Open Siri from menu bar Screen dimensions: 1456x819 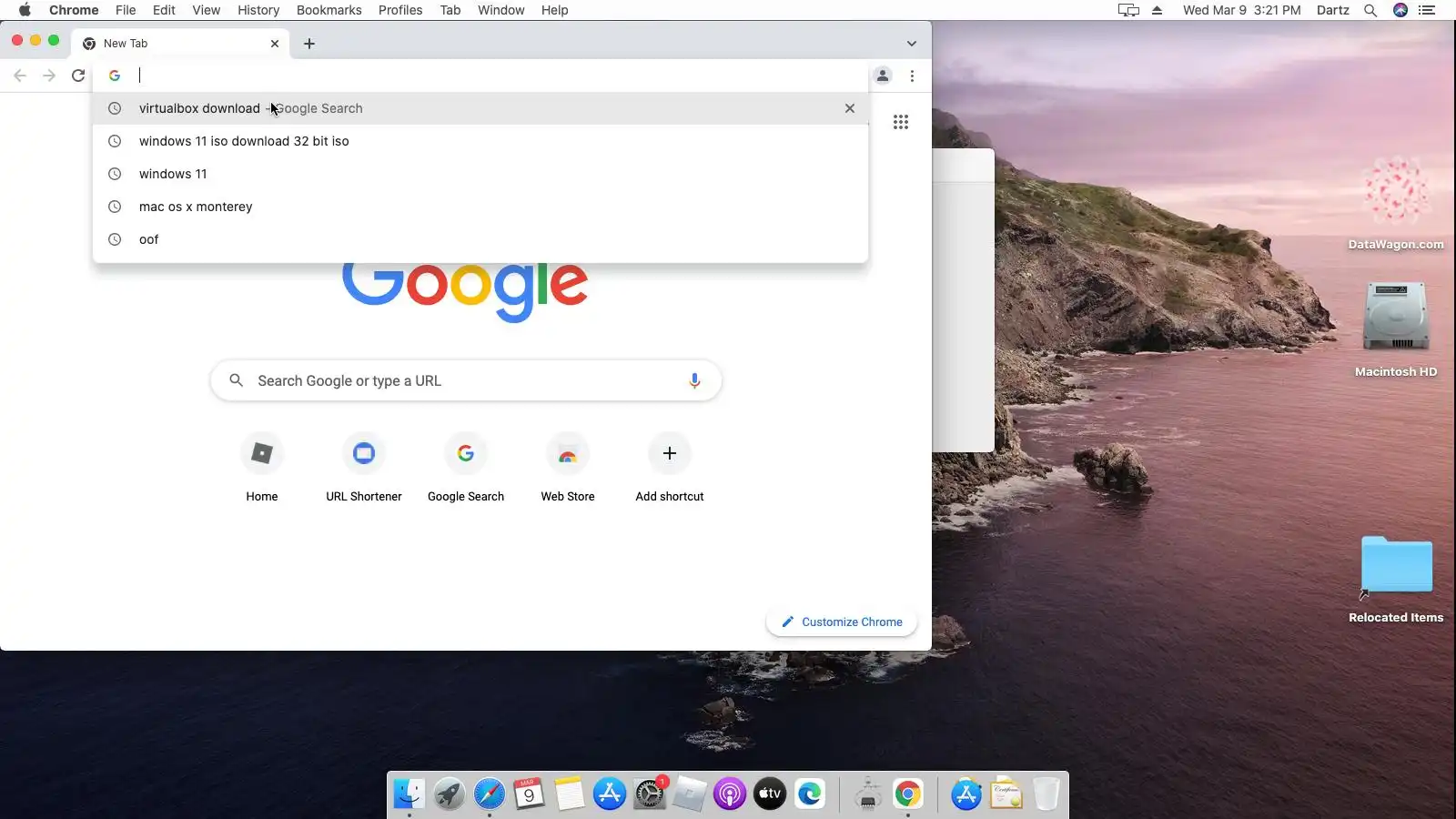pos(1400,10)
